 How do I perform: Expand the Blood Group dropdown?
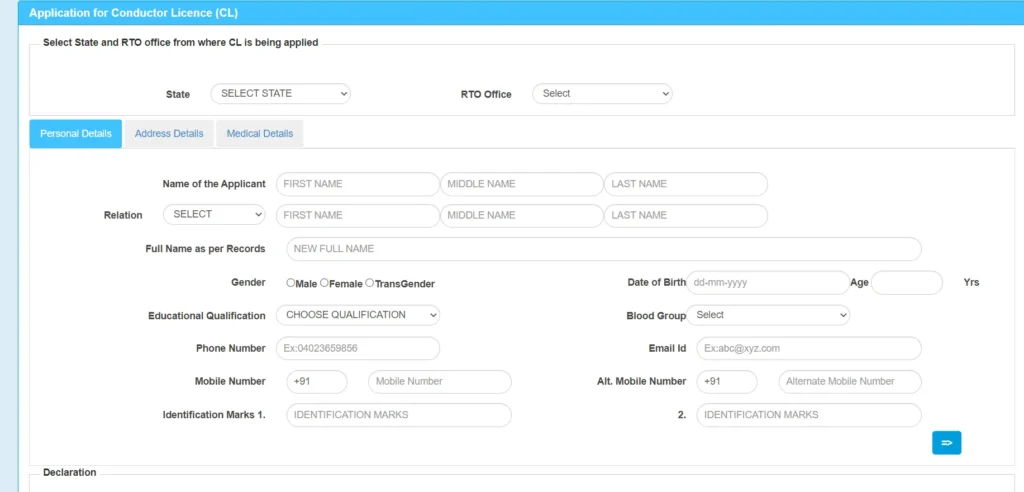pos(768,315)
